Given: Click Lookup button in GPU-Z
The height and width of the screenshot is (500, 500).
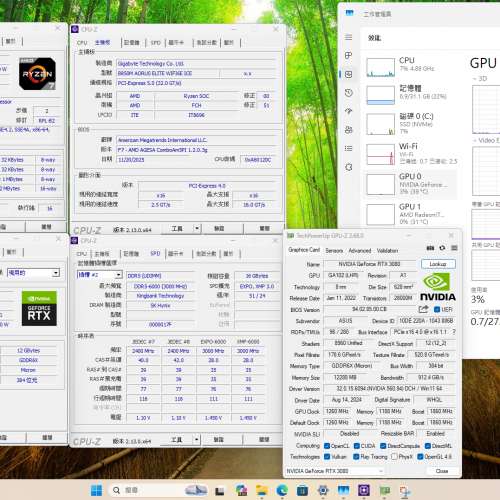Looking at the screenshot, I should tap(438, 264).
